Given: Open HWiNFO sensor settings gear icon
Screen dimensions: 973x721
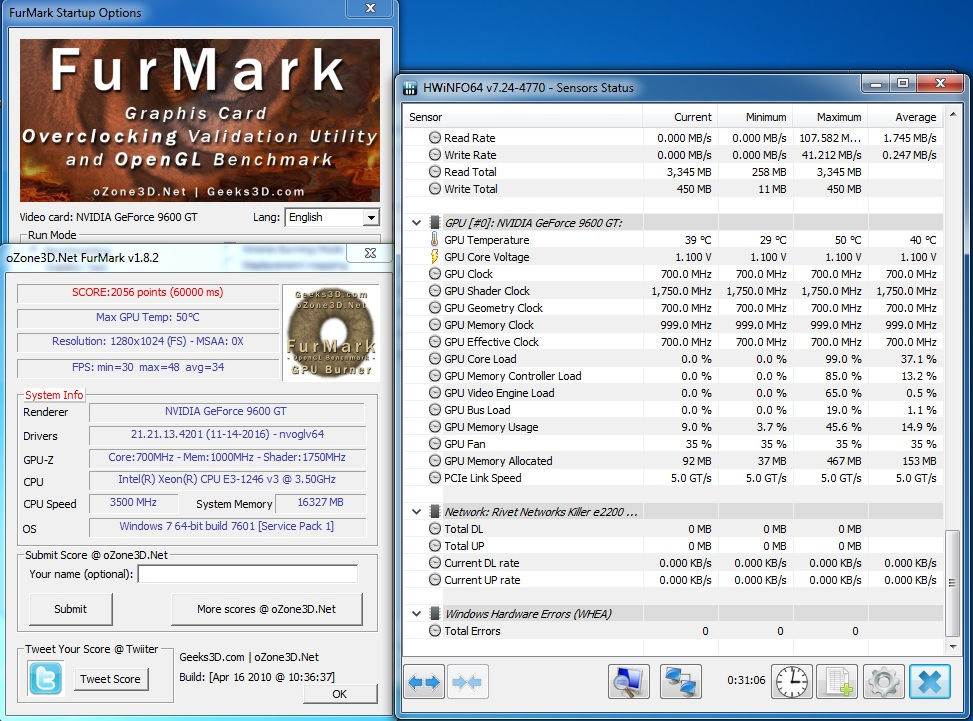Looking at the screenshot, I should pyautogui.click(x=883, y=682).
